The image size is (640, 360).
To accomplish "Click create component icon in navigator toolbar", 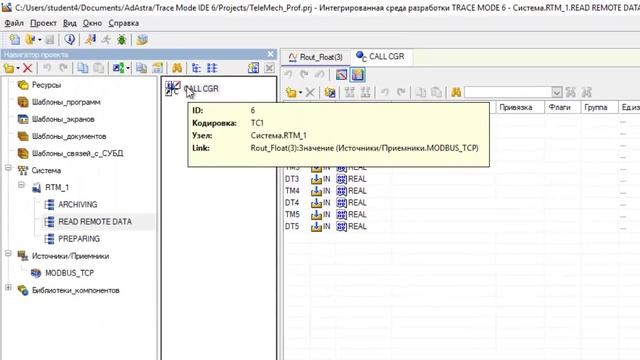I will point(9,68).
